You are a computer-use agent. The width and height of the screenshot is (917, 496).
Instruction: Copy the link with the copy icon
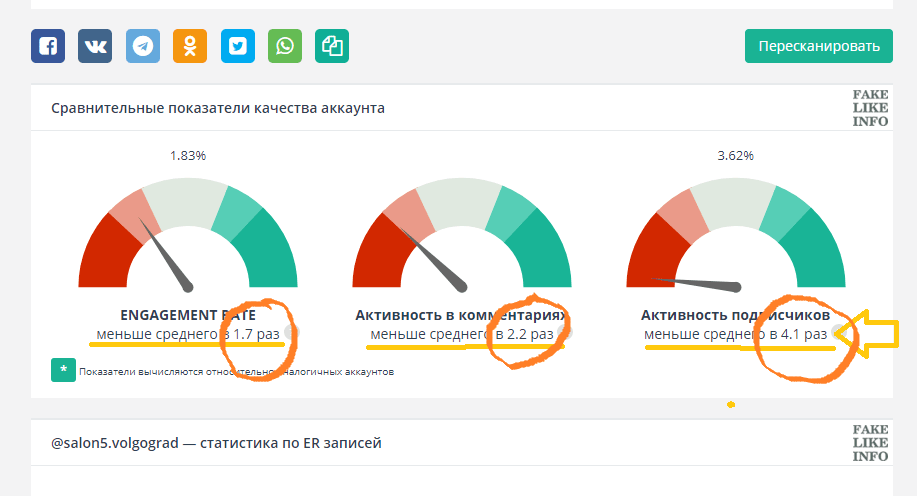click(332, 46)
